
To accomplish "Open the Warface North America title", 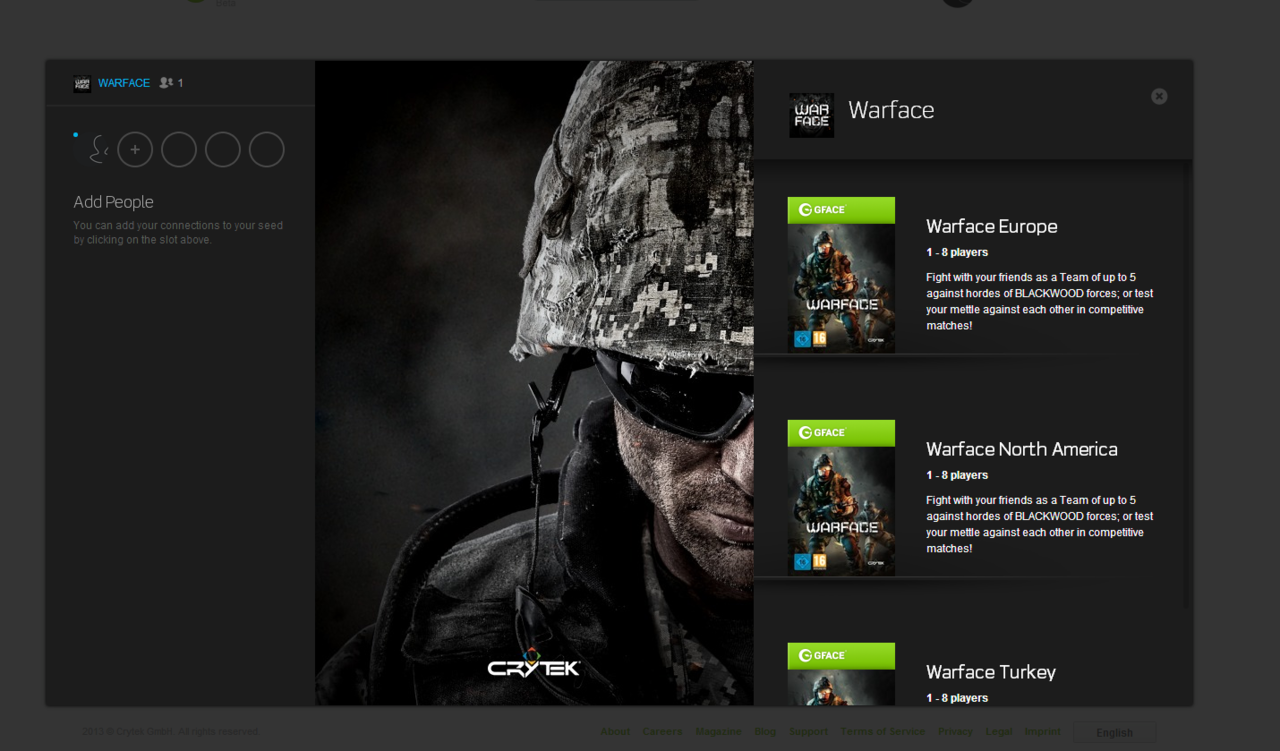I will pyautogui.click(x=1022, y=449).
